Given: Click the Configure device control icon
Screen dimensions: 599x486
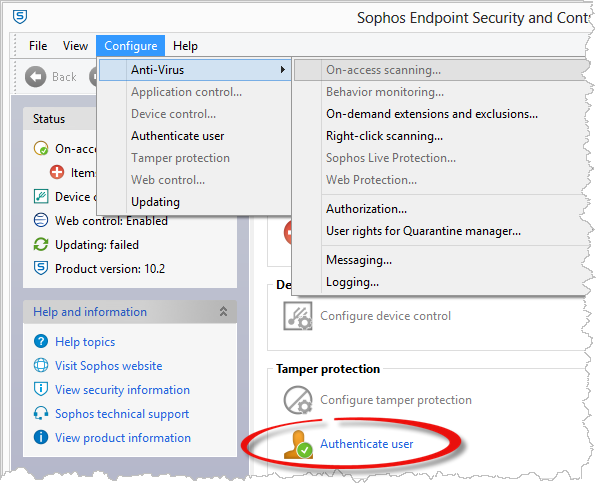Looking at the screenshot, I should click(298, 316).
